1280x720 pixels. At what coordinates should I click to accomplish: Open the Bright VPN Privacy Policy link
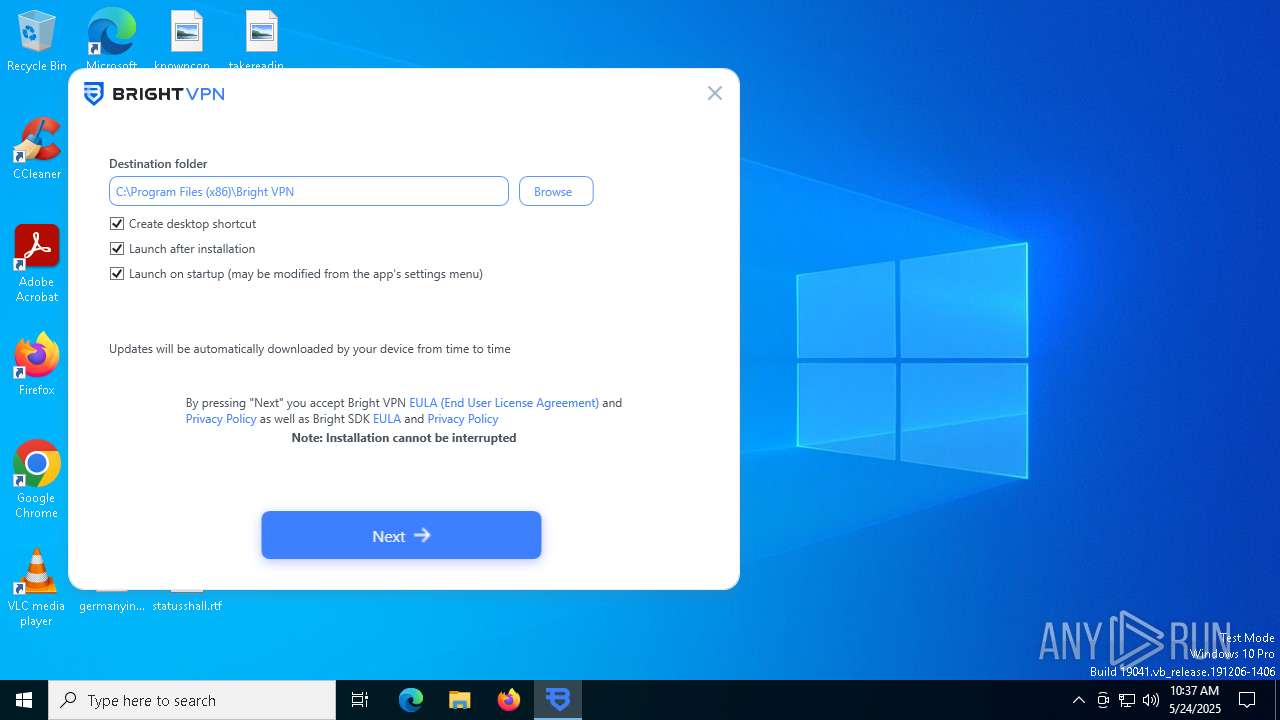(221, 419)
